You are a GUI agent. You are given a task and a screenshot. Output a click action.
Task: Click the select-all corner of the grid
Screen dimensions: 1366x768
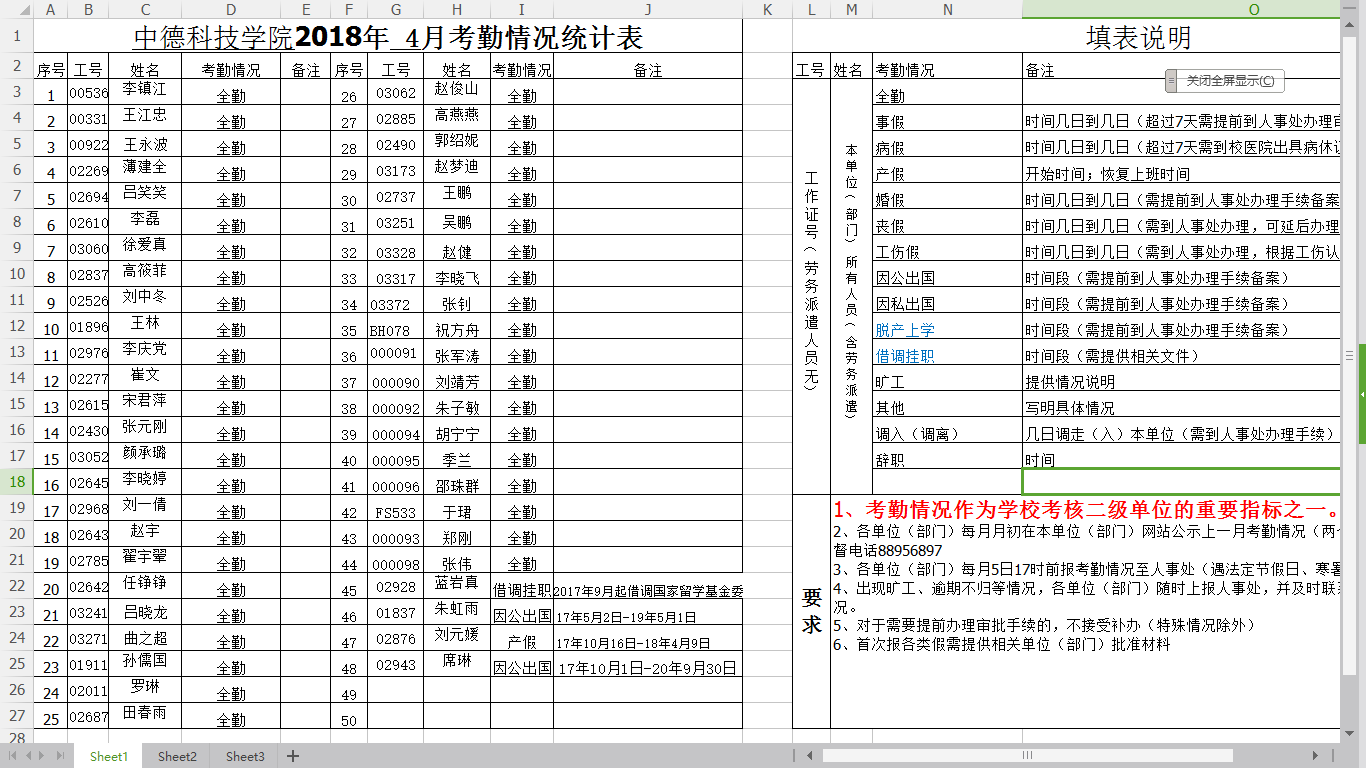[17, 9]
